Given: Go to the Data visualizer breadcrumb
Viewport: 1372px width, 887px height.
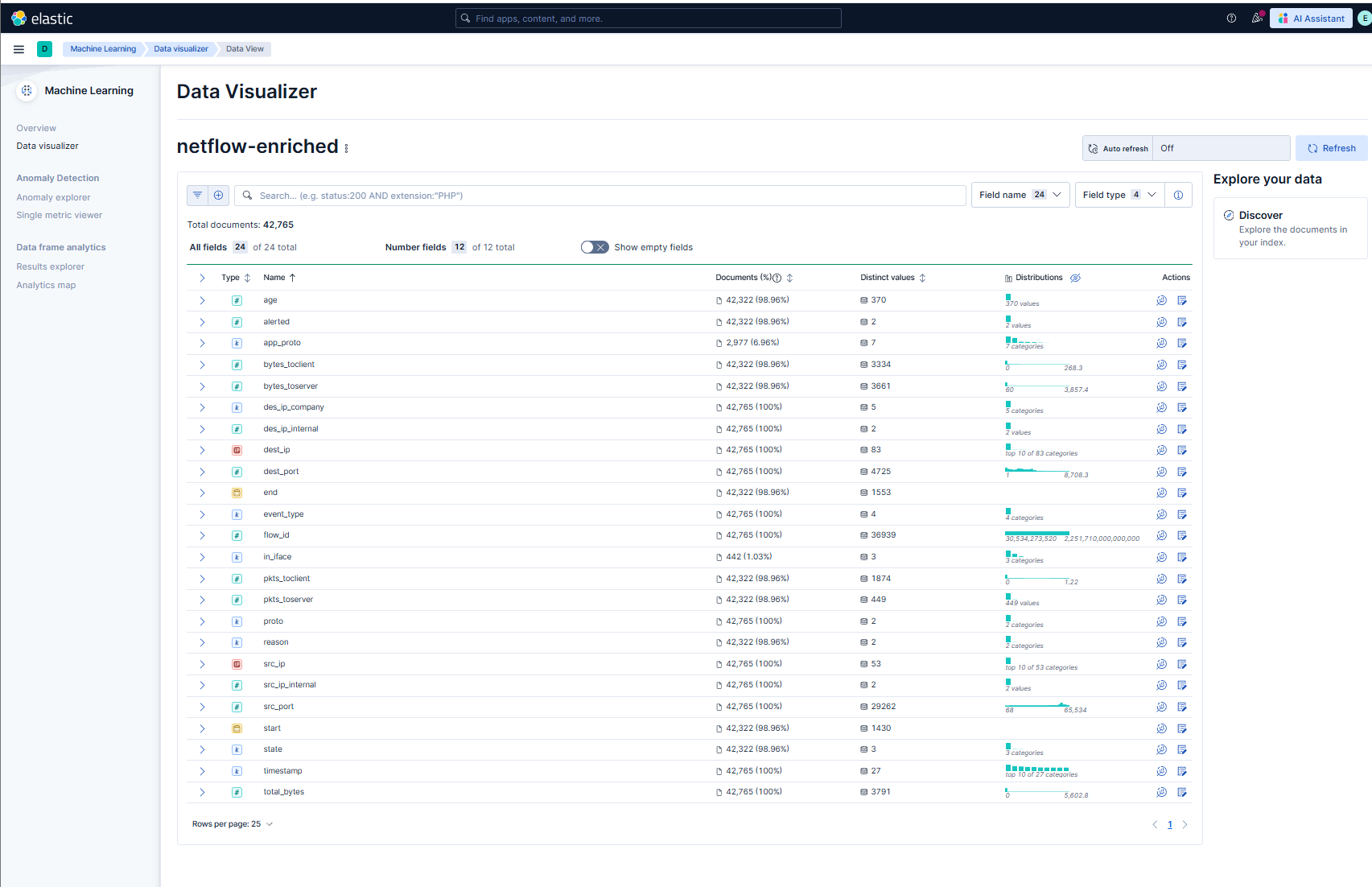Looking at the screenshot, I should 180,48.
